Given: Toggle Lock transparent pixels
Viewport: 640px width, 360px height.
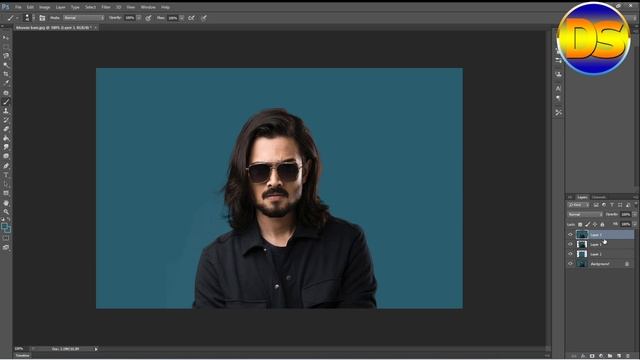Looking at the screenshot, I should (x=580, y=224).
